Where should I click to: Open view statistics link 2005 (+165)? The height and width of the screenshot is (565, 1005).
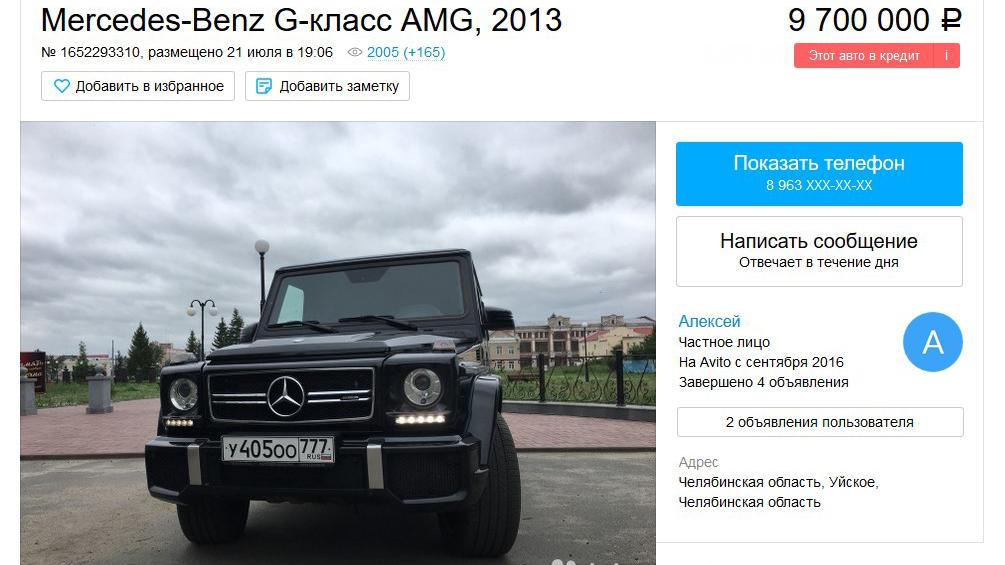406,53
